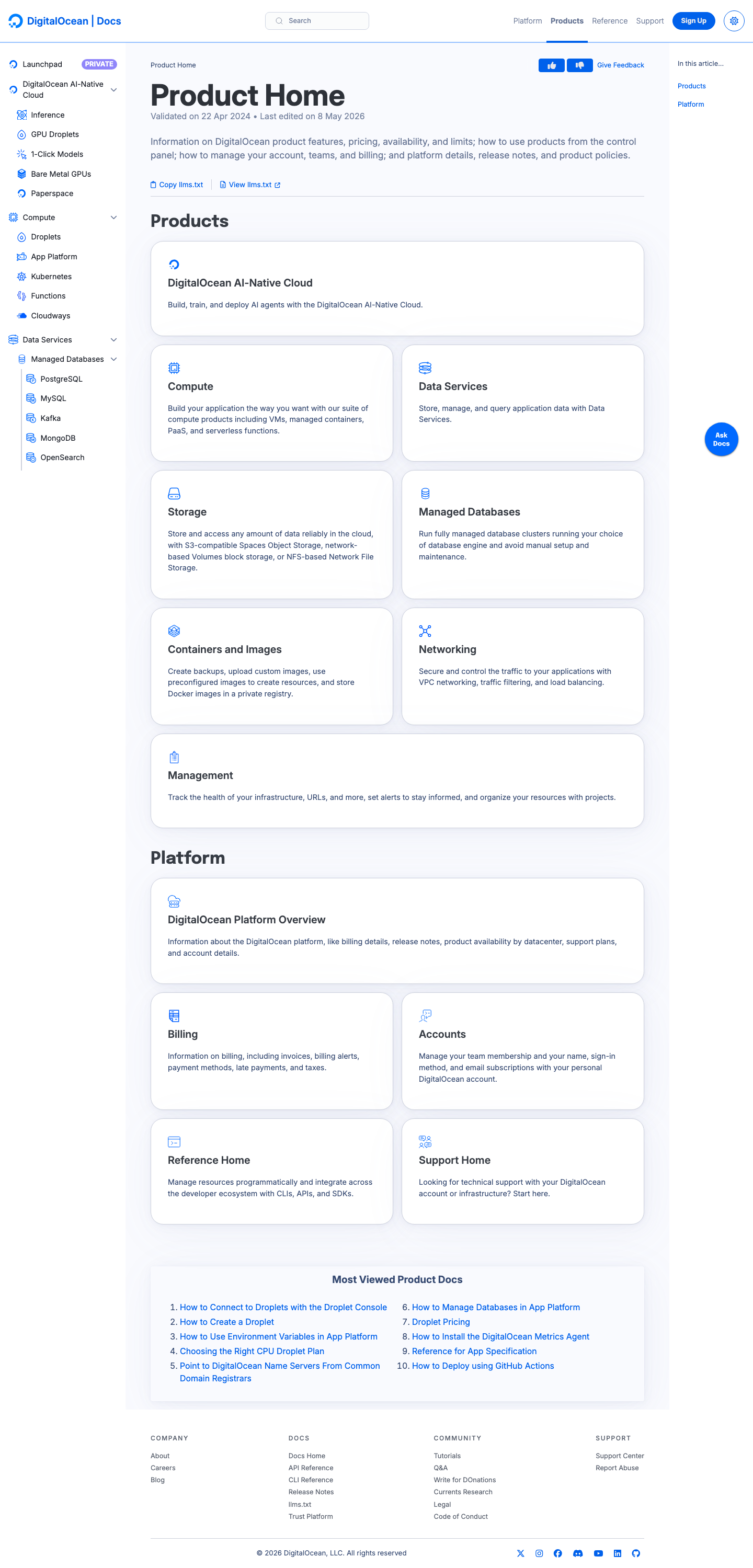Open How to Deploy using GitHub Actions
This screenshot has height=1568, width=753.
483,1365
